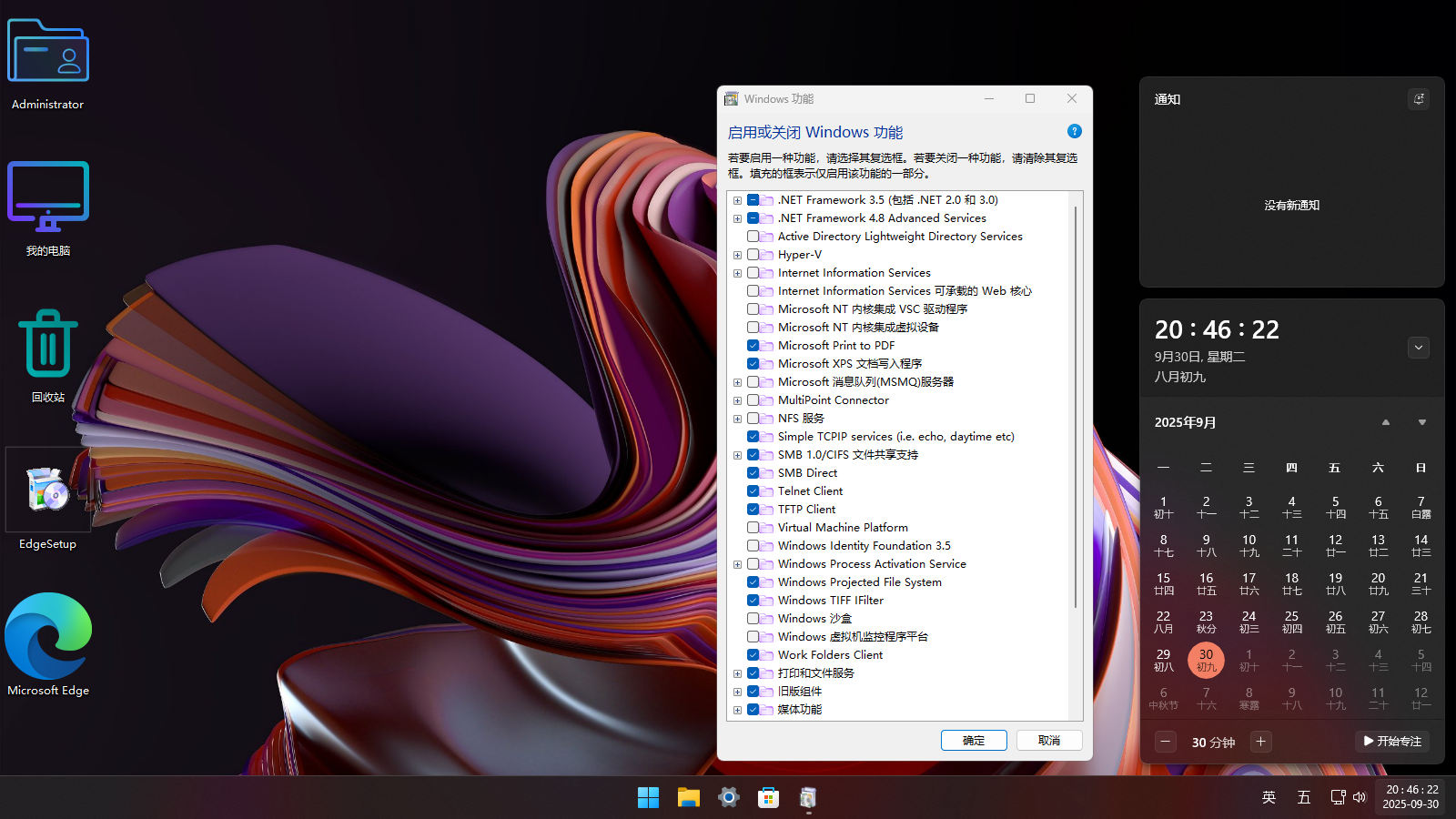Open the 回收站 recycle bin icon
Image resolution: width=1456 pixels, height=819 pixels.
(47, 356)
